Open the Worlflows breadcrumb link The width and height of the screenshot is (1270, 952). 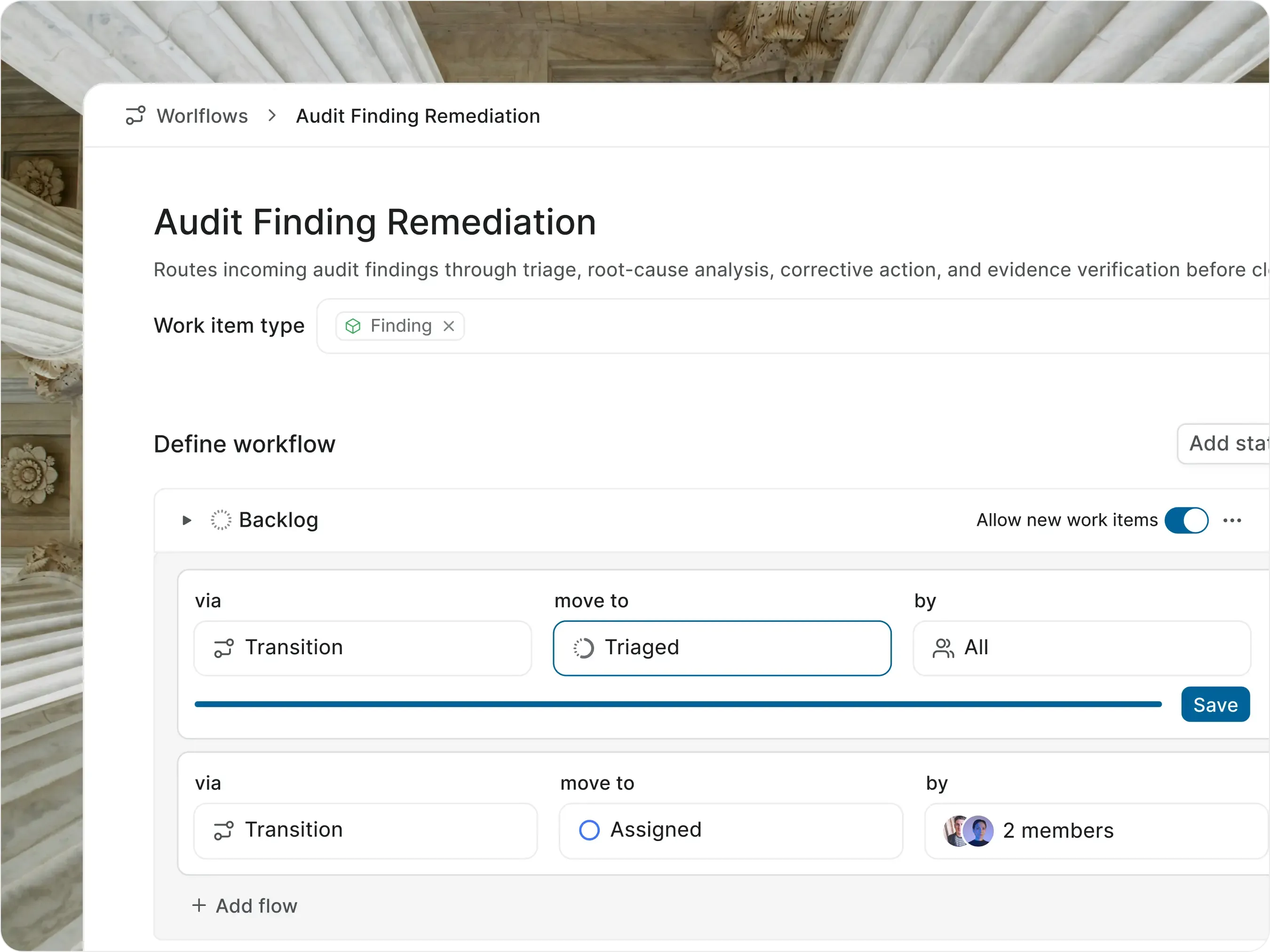click(202, 116)
